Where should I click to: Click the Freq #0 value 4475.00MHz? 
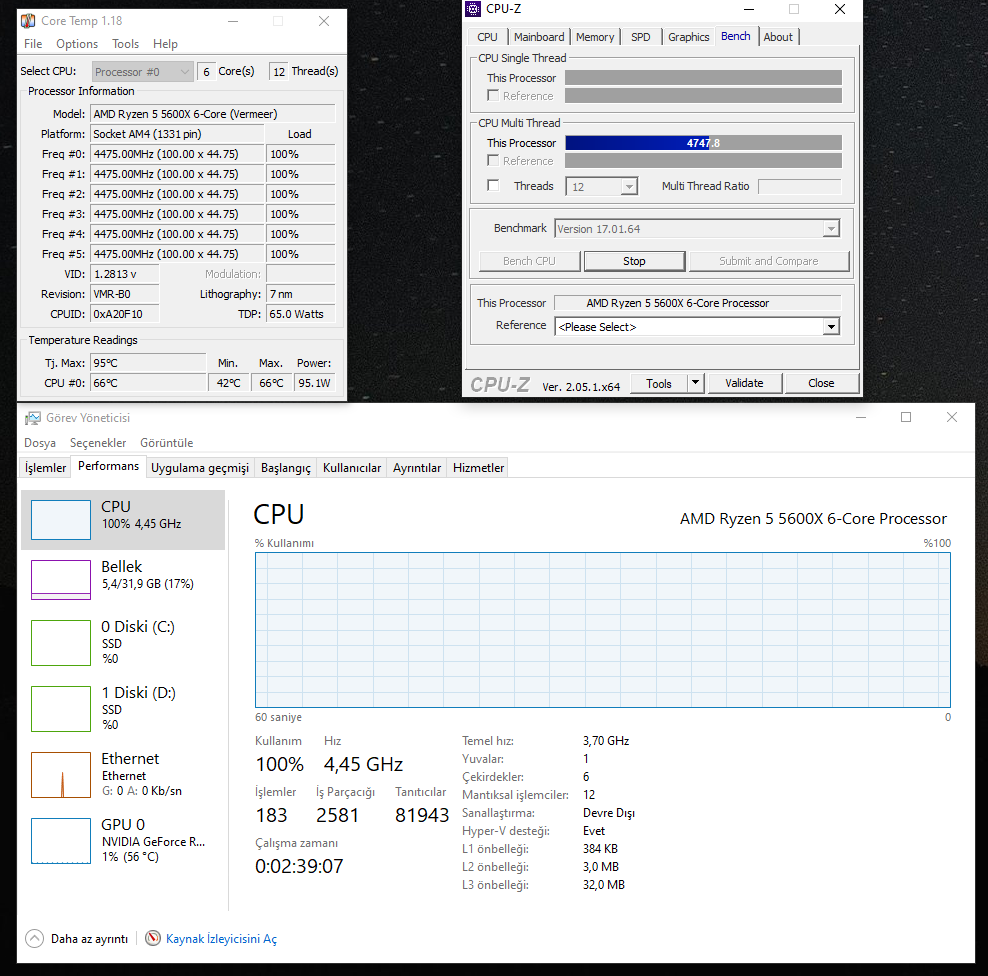[177, 154]
